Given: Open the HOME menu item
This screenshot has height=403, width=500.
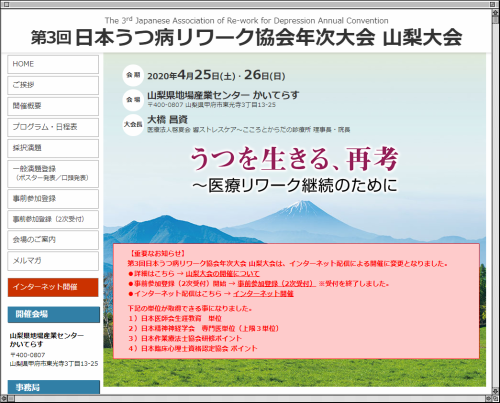Looking at the screenshot, I should point(53,64).
